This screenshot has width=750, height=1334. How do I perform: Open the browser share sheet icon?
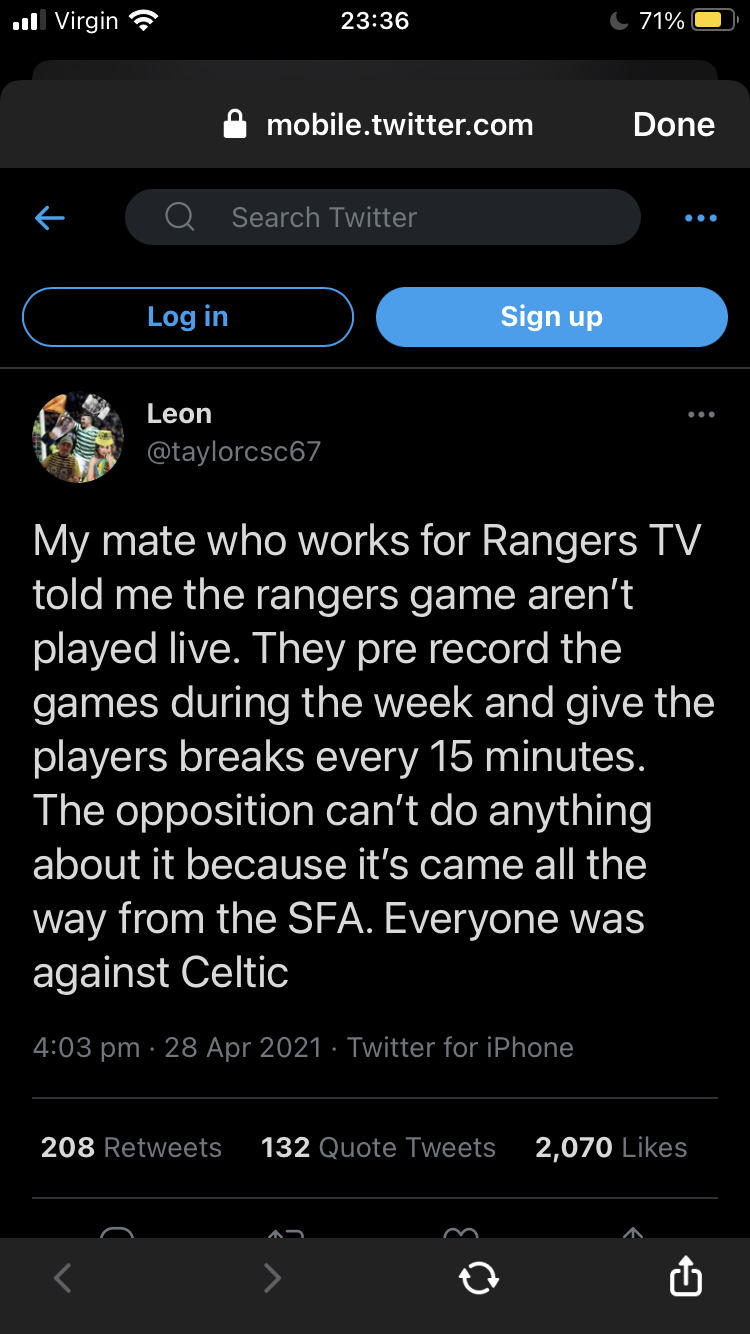coord(685,1277)
